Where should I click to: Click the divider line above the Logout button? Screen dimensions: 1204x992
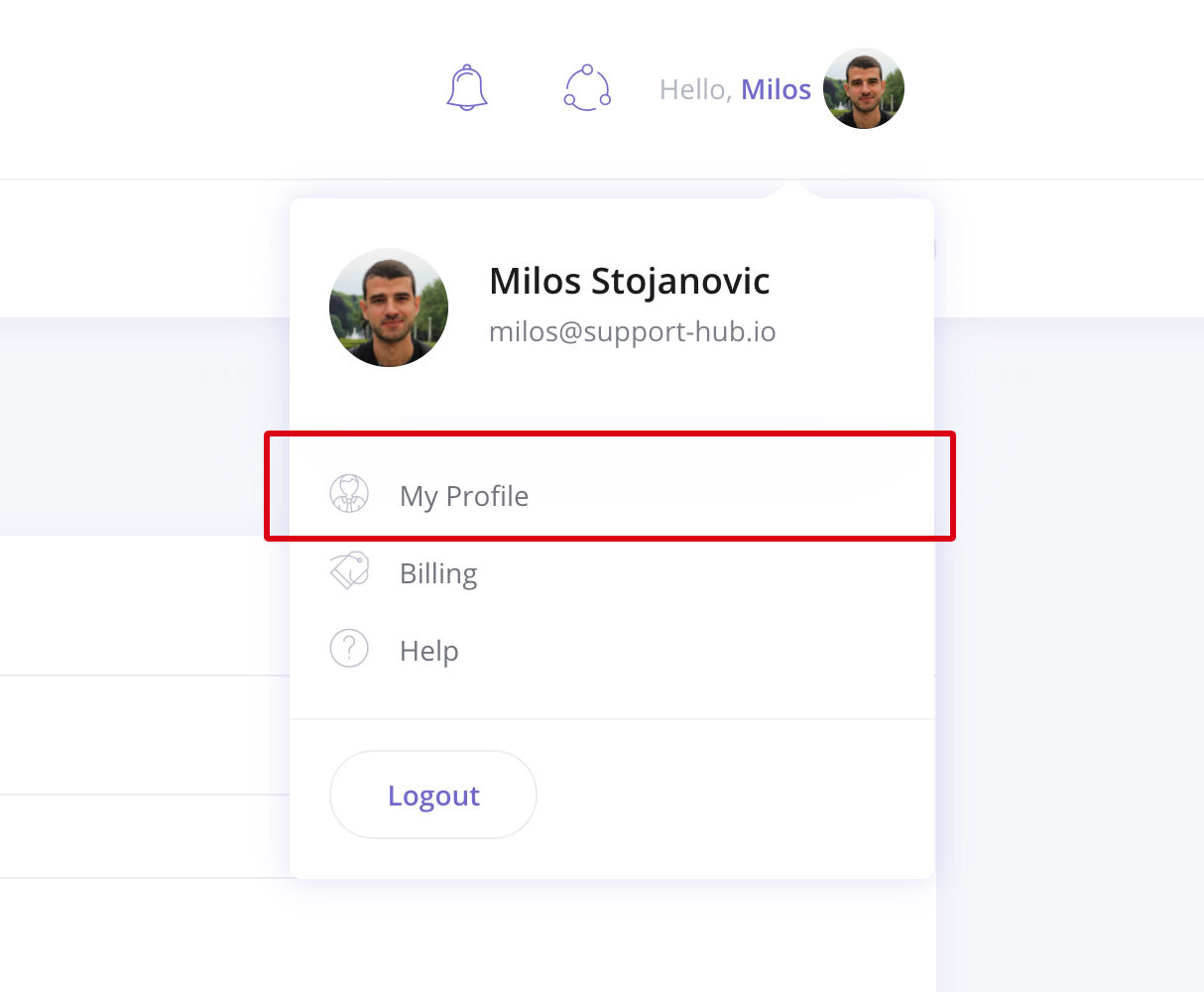pyautogui.click(x=612, y=719)
